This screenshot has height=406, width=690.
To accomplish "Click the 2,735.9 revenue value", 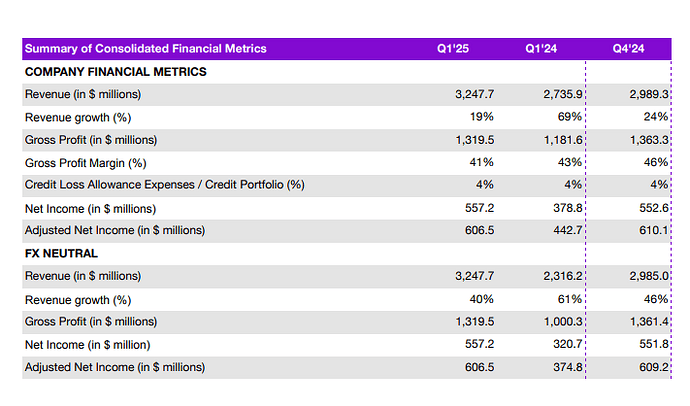I will coord(561,94).
